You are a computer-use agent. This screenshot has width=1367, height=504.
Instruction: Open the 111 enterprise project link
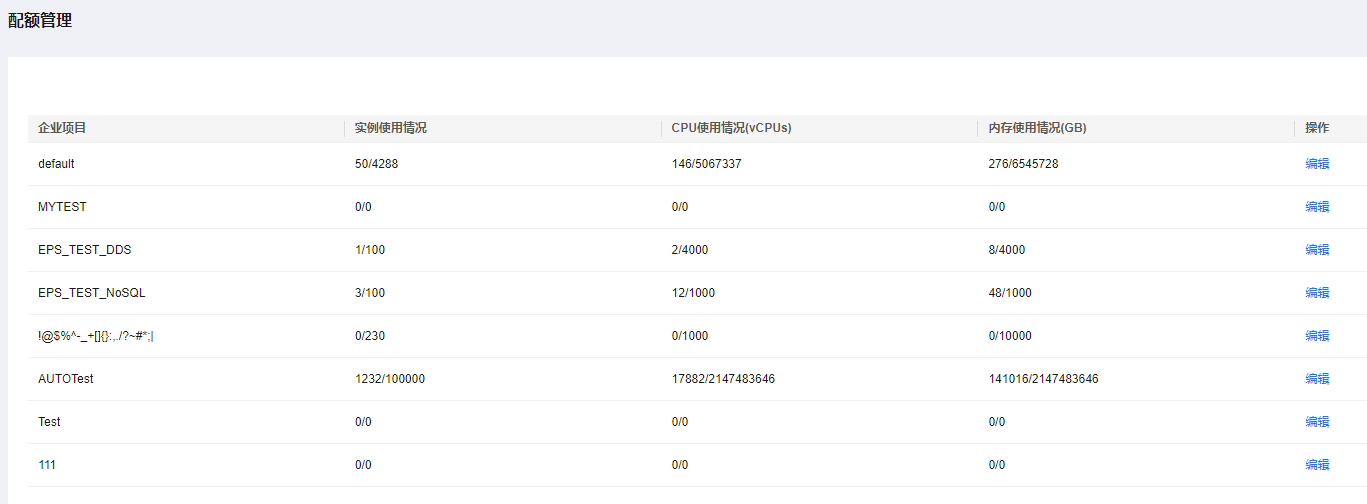tap(47, 465)
